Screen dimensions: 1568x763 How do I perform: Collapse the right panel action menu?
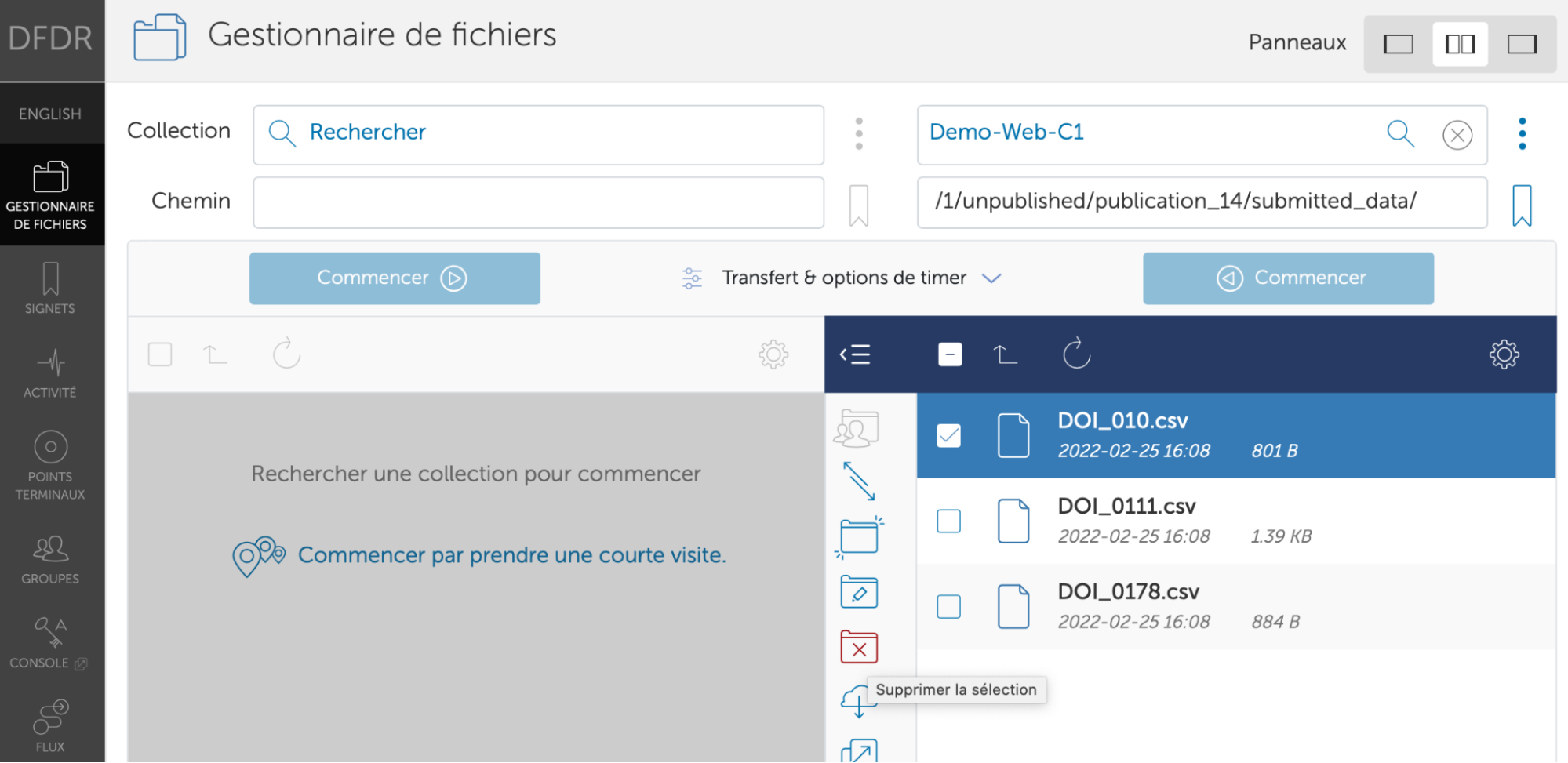(855, 354)
